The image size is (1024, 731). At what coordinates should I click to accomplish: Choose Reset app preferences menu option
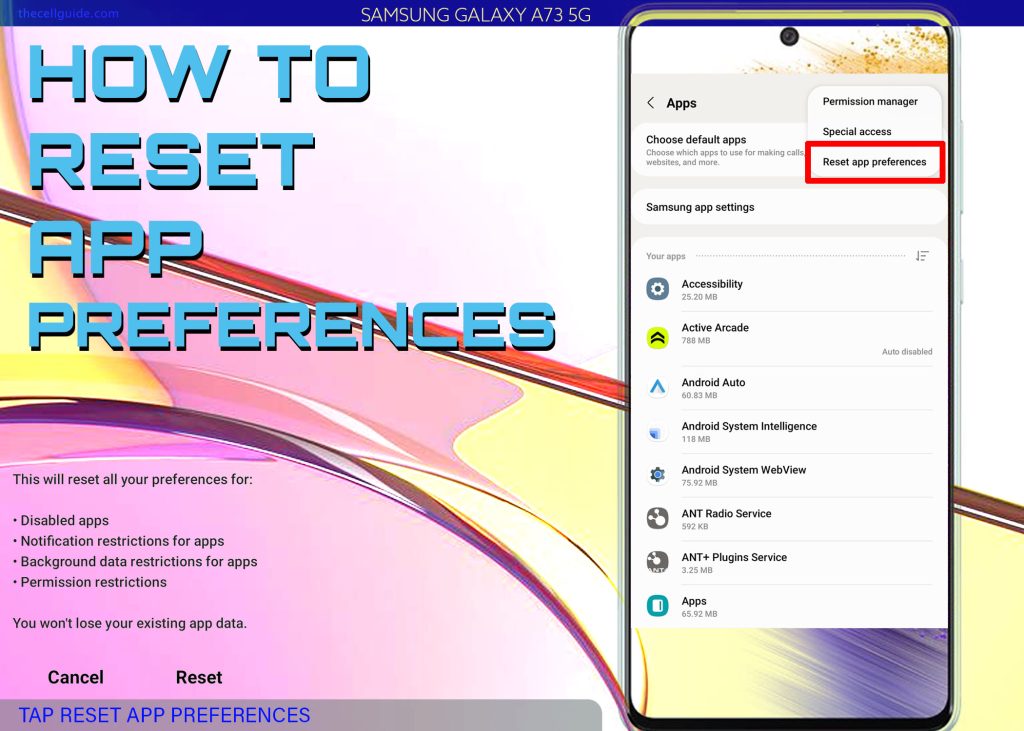874,161
